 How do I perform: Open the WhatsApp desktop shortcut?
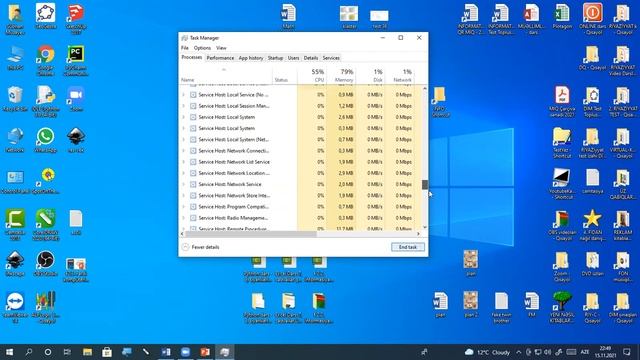coord(45,140)
